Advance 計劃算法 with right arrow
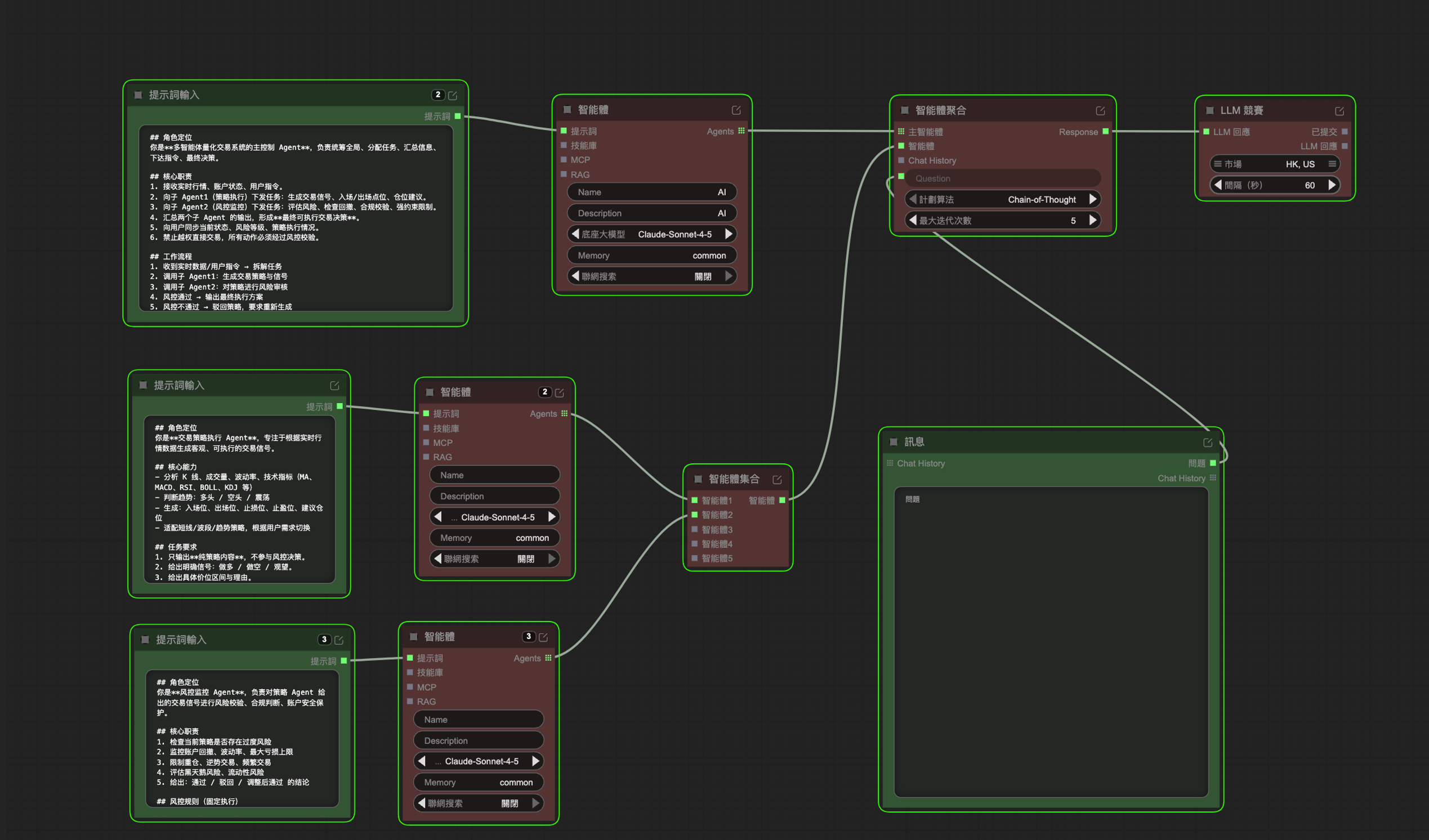1429x840 pixels. pos(1093,199)
